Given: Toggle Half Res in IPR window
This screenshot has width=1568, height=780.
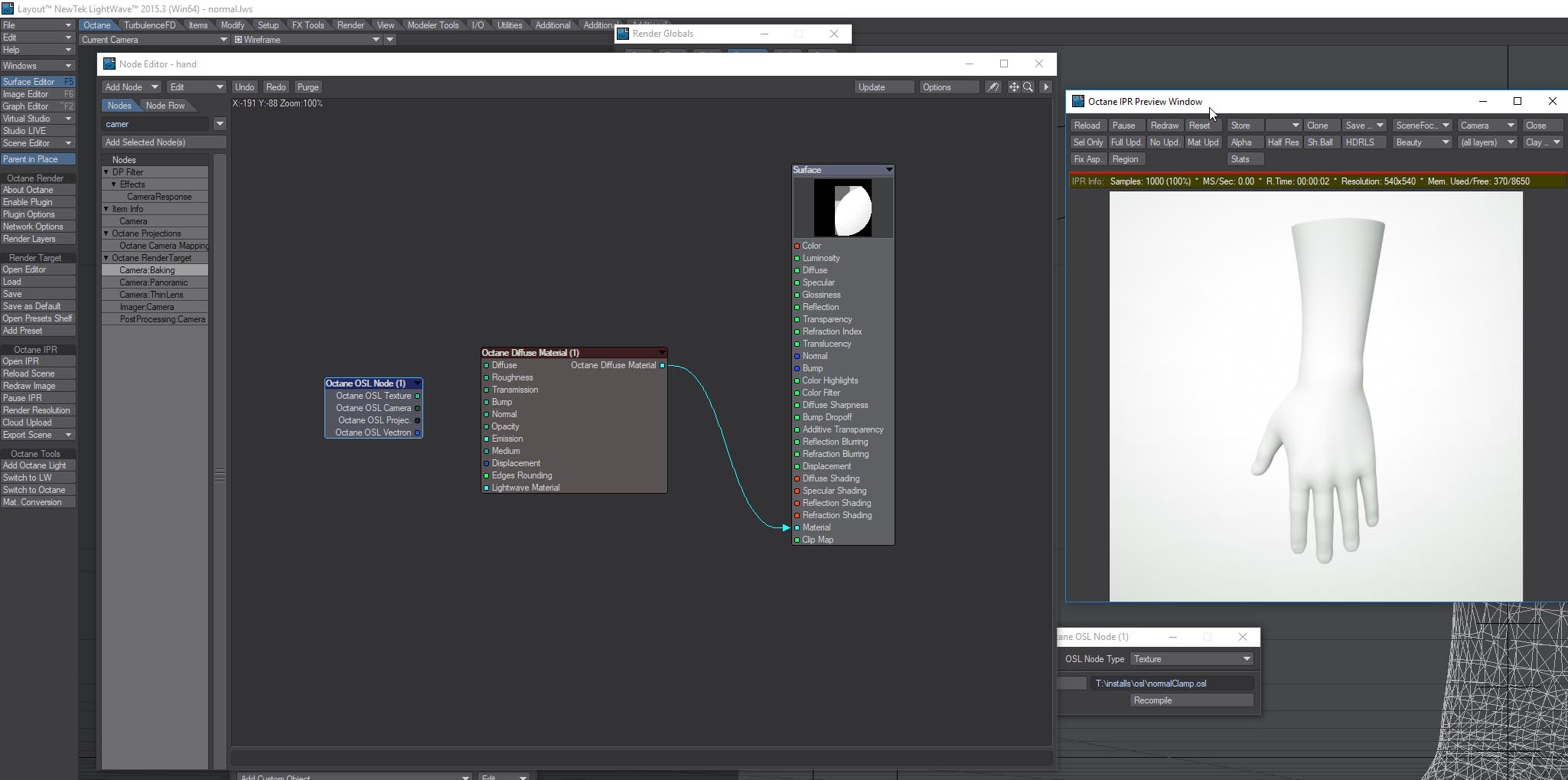Looking at the screenshot, I should (1283, 142).
